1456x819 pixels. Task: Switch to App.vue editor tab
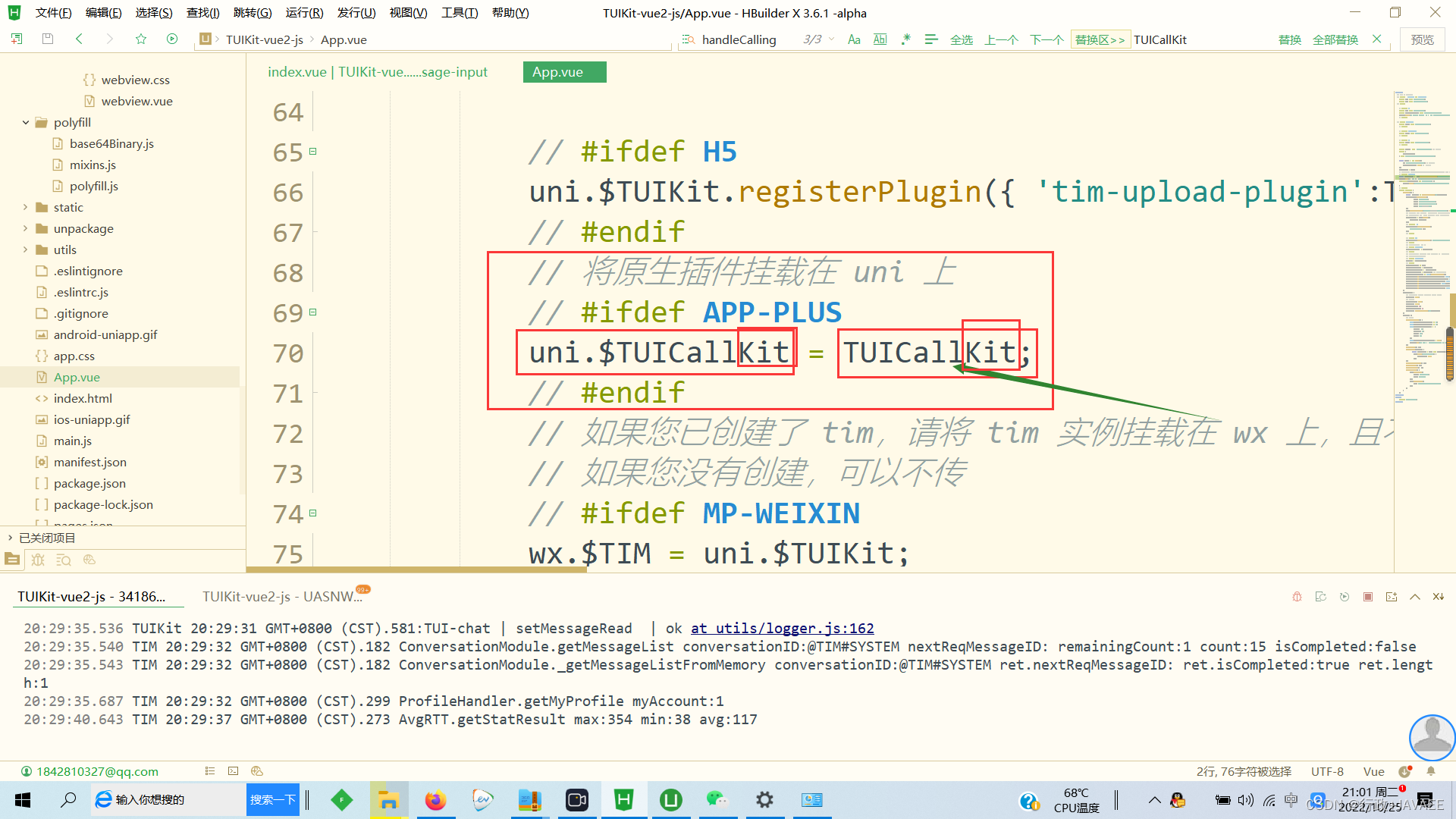pos(564,72)
